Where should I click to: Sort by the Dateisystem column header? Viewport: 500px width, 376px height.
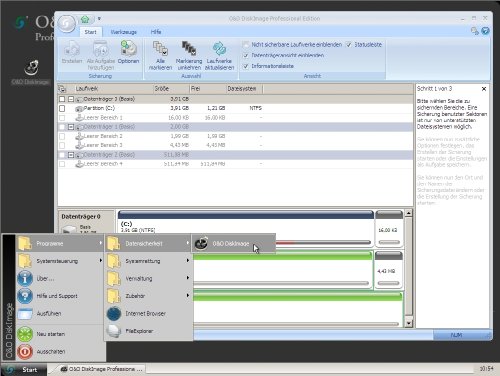(244, 89)
